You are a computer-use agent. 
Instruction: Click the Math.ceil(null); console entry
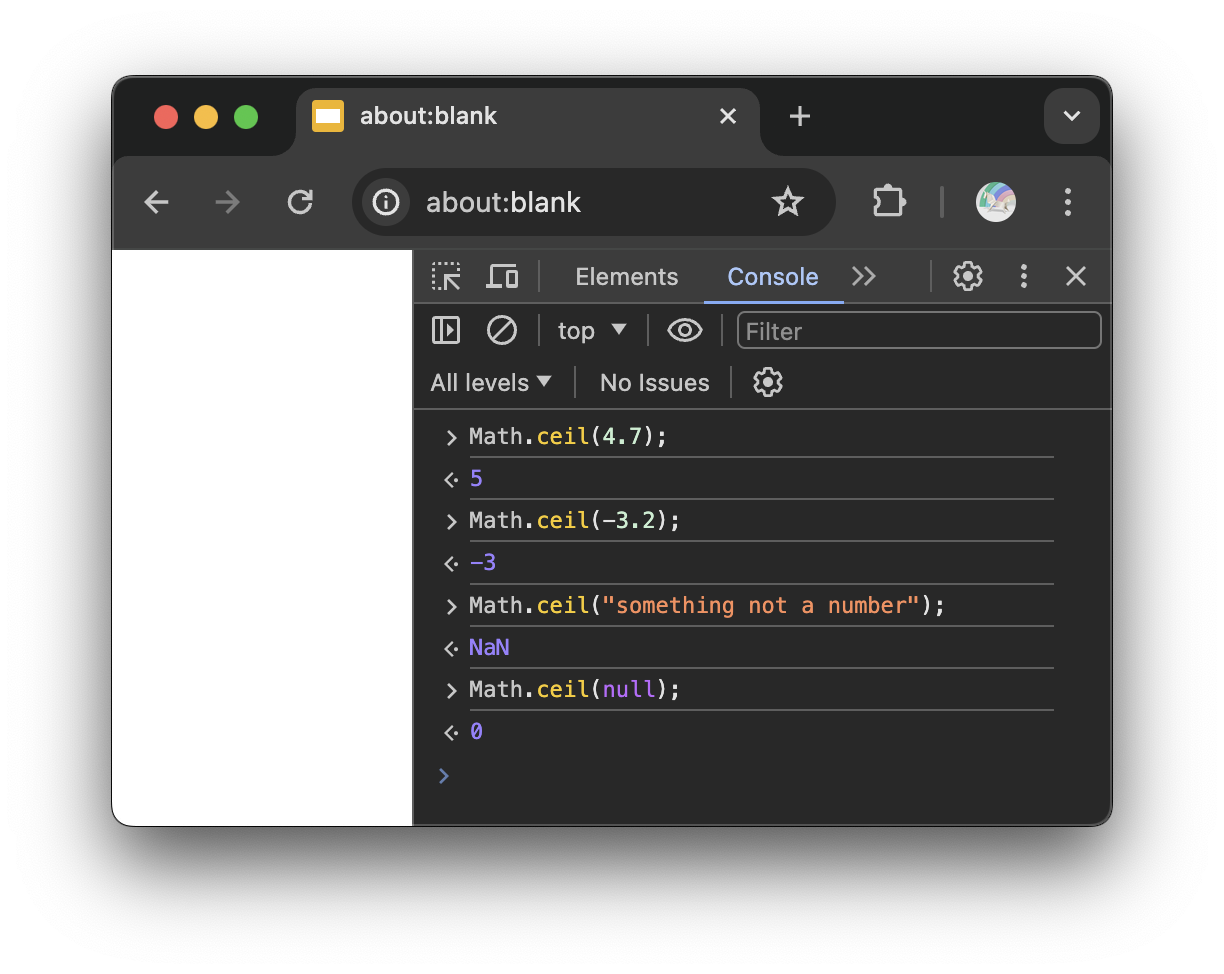tap(574, 690)
